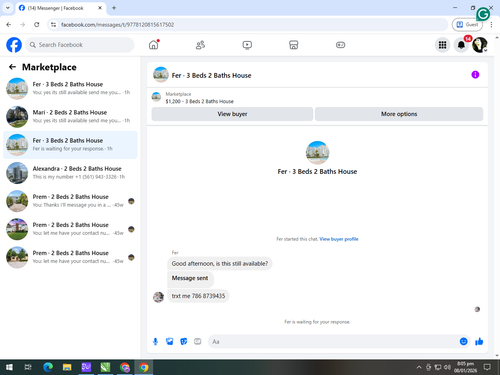Click the Home icon in top navigation
500x375 pixels.
[154, 45]
